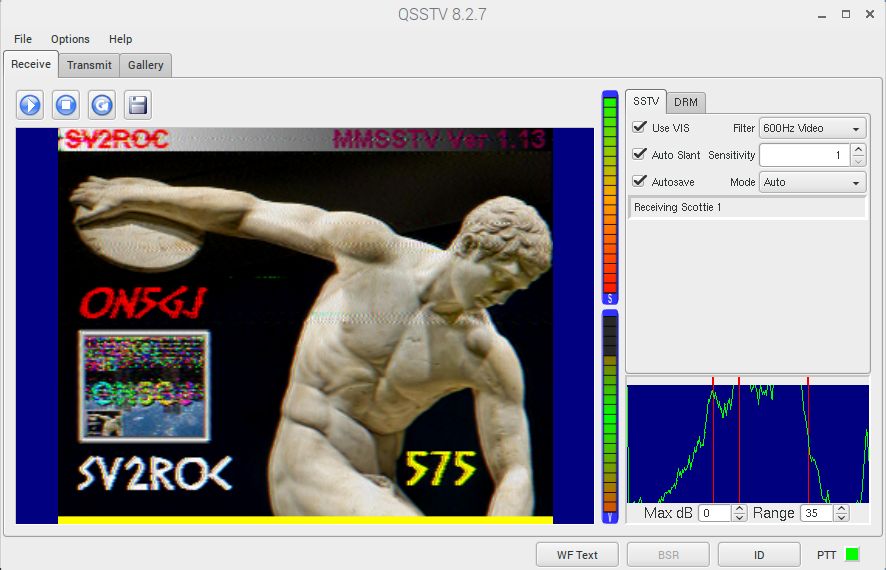Click the resync refresh icon

pos(102,105)
